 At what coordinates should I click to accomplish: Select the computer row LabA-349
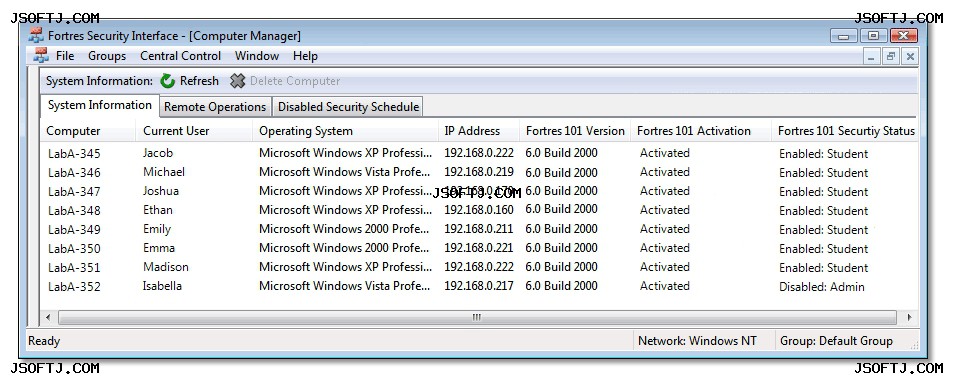point(478,229)
